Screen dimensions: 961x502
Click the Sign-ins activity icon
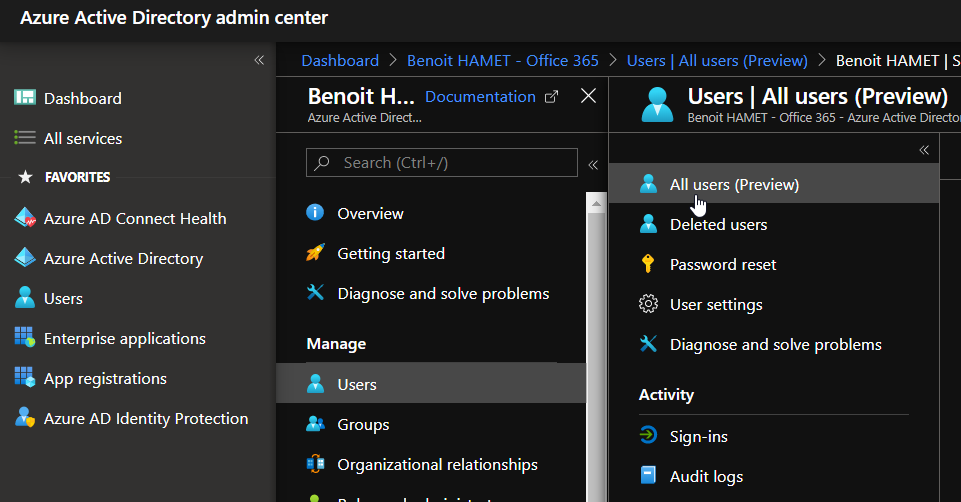click(649, 436)
